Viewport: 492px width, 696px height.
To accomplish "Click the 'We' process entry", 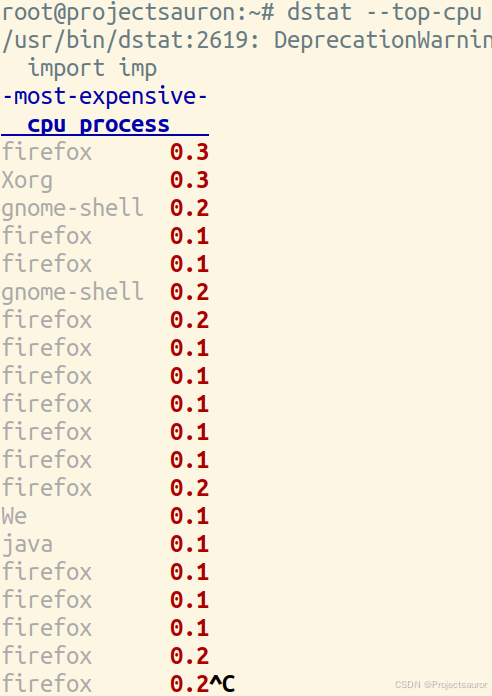I will click(14, 516).
